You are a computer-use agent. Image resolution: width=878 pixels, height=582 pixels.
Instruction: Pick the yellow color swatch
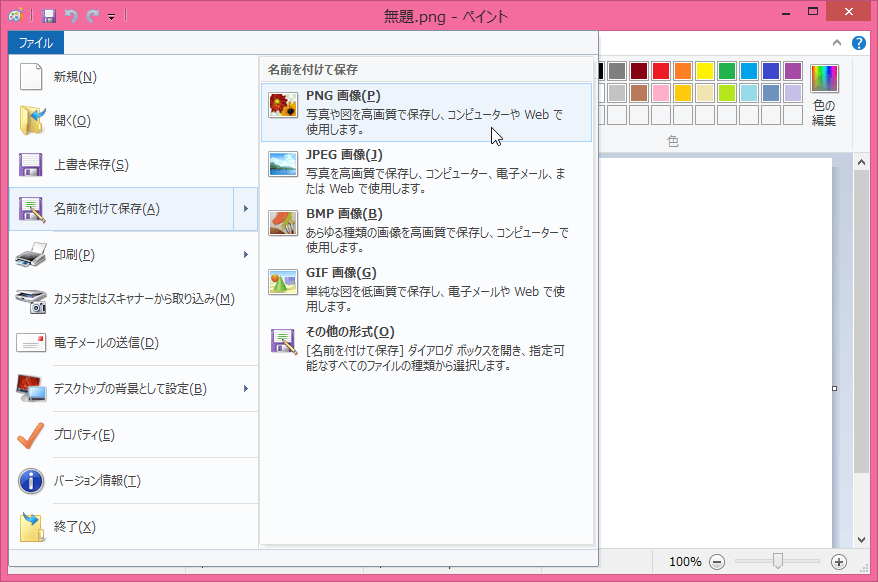click(x=704, y=71)
